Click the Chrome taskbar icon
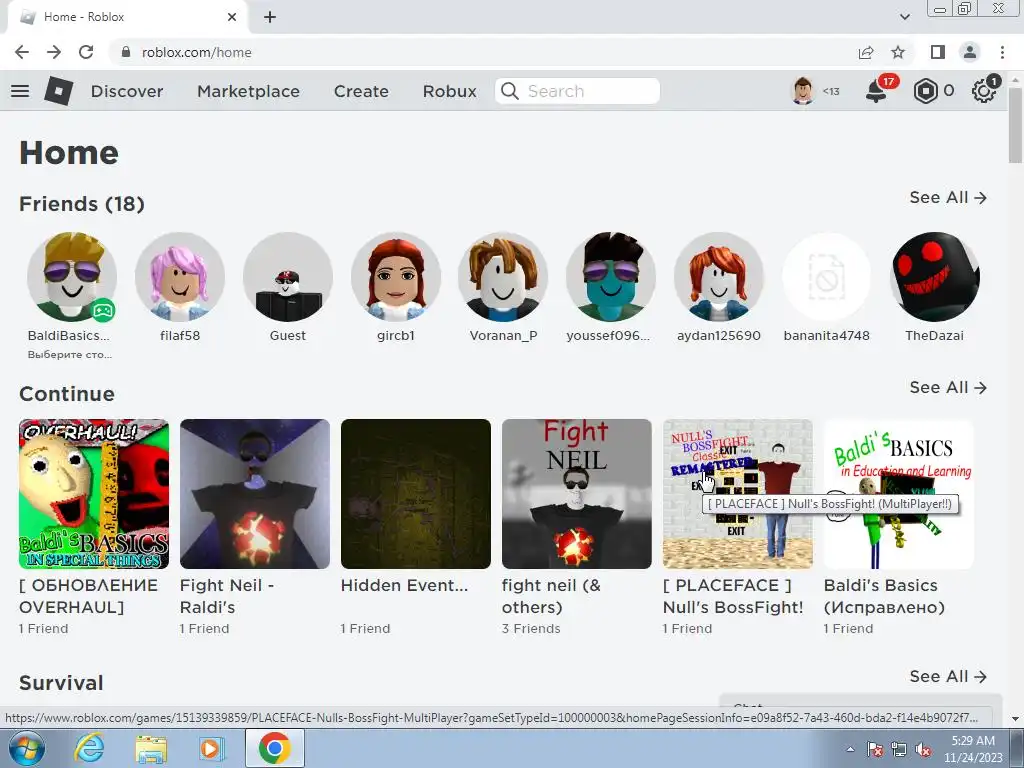The width and height of the screenshot is (1024, 768). point(274,748)
